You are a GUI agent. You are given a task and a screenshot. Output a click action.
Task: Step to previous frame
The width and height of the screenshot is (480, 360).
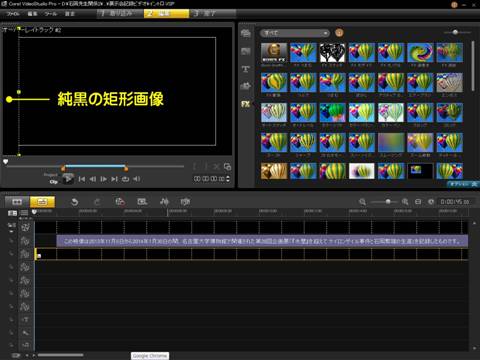click(93, 179)
